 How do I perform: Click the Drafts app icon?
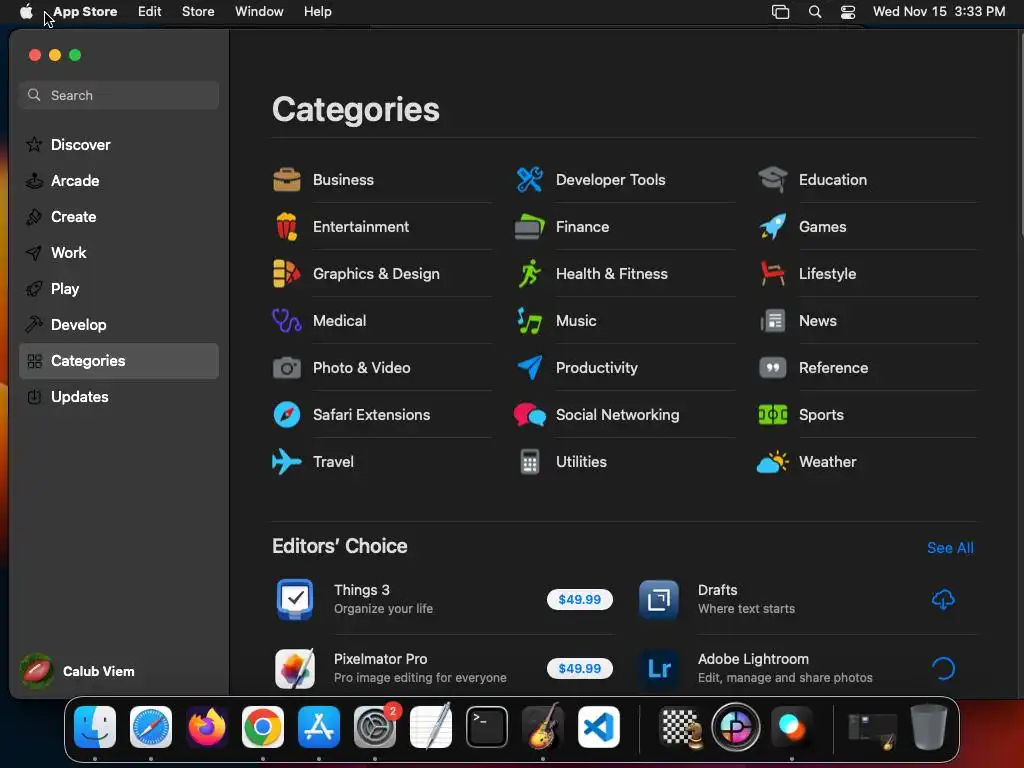(x=658, y=600)
